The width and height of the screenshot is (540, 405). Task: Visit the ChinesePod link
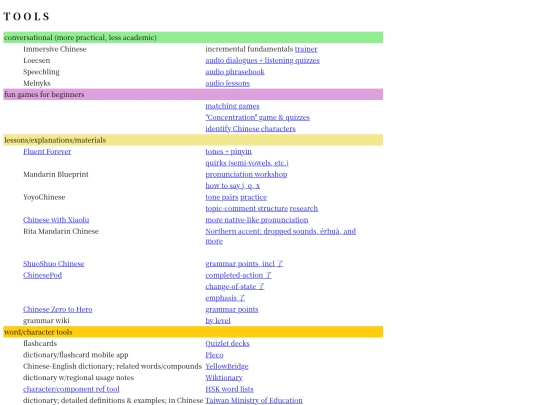pyautogui.click(x=42, y=275)
